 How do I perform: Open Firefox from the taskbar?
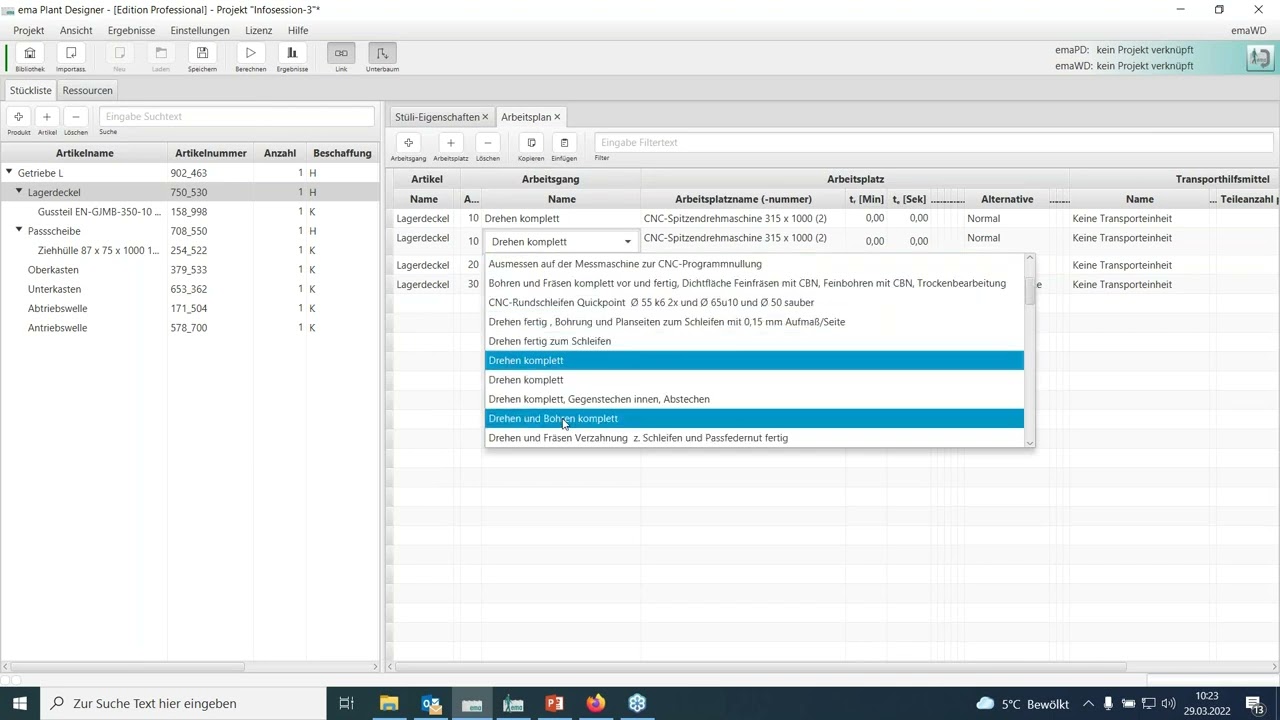click(x=596, y=703)
